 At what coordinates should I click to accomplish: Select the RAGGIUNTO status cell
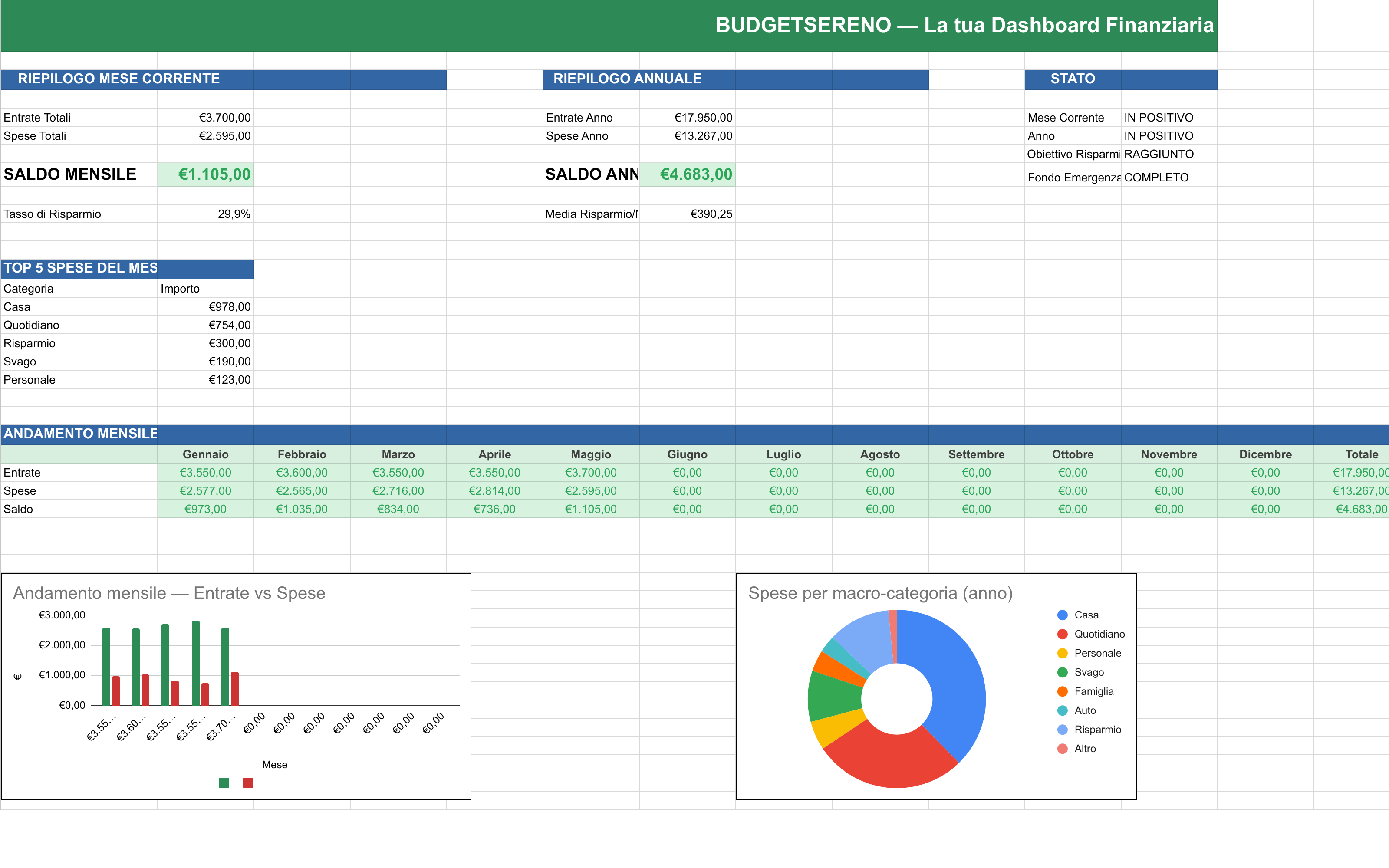tap(1169, 155)
